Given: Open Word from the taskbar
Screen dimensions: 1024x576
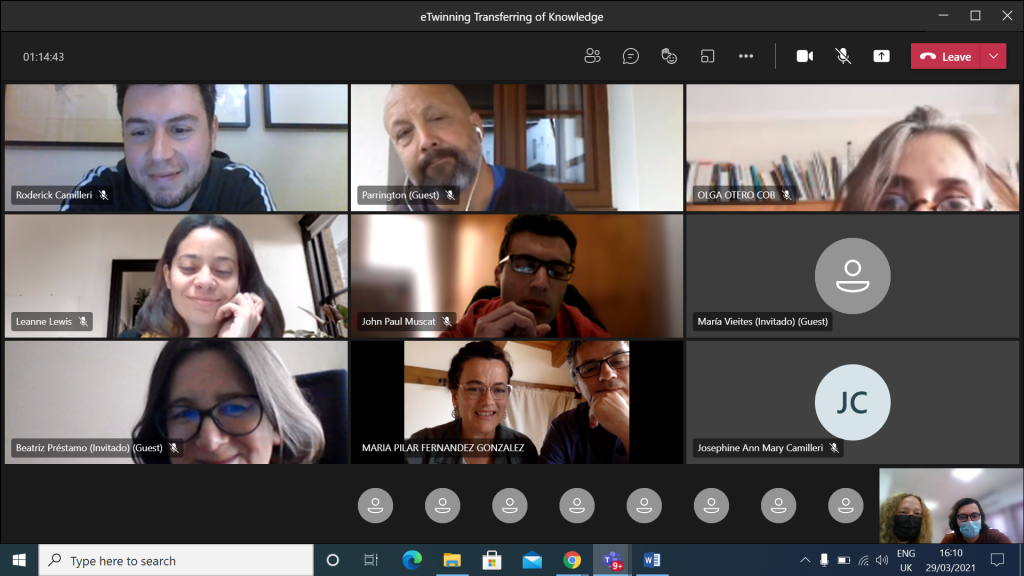Looking at the screenshot, I should click(650, 560).
